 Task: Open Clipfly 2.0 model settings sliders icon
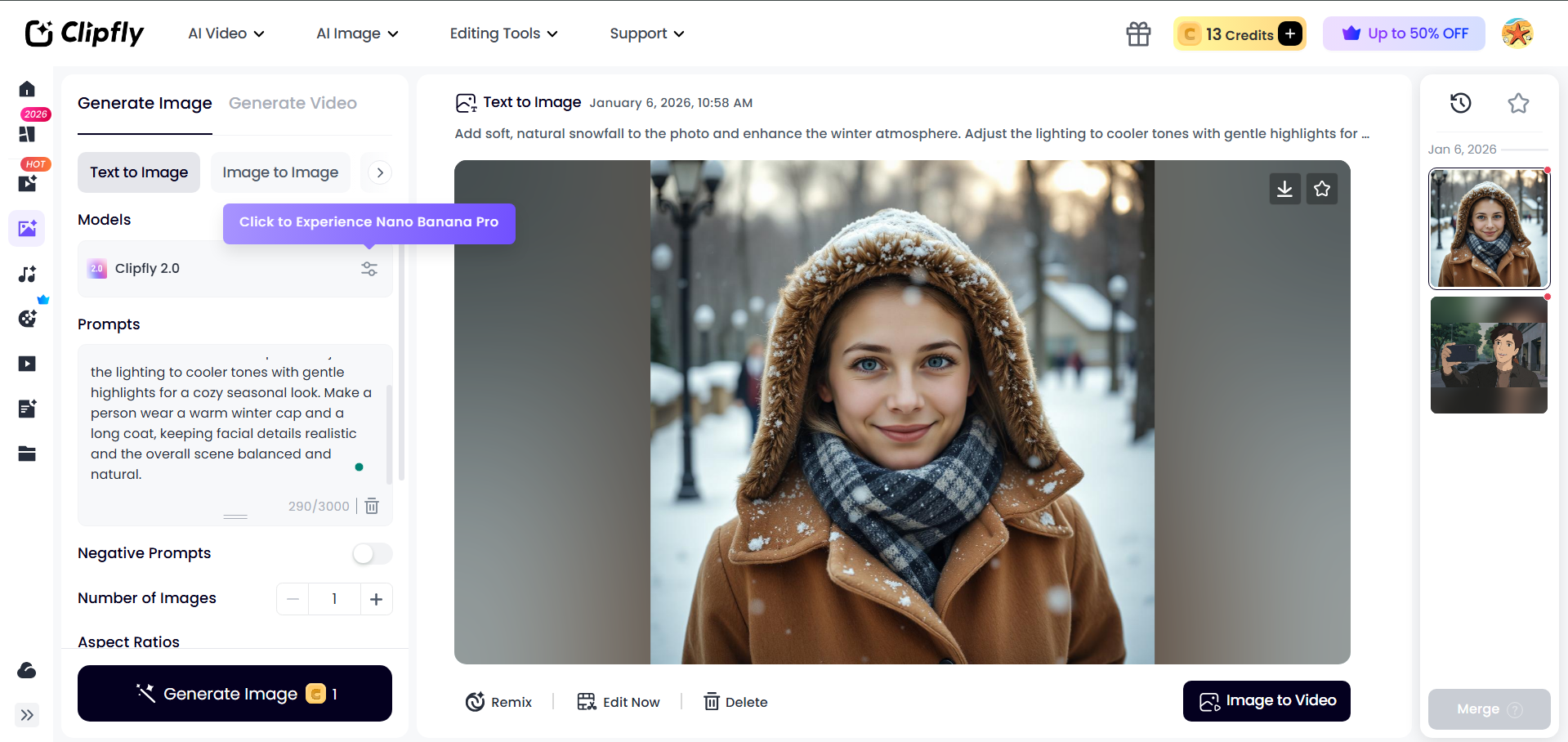pyautogui.click(x=369, y=269)
